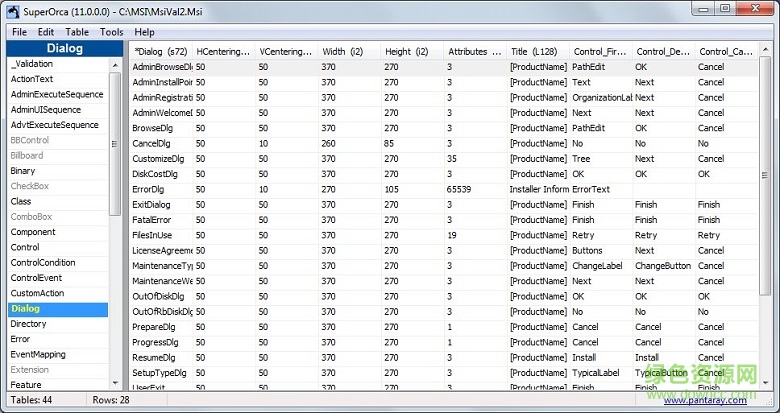Select the highlighted Dialog table in list
The width and height of the screenshot is (780, 413).
coord(57,309)
